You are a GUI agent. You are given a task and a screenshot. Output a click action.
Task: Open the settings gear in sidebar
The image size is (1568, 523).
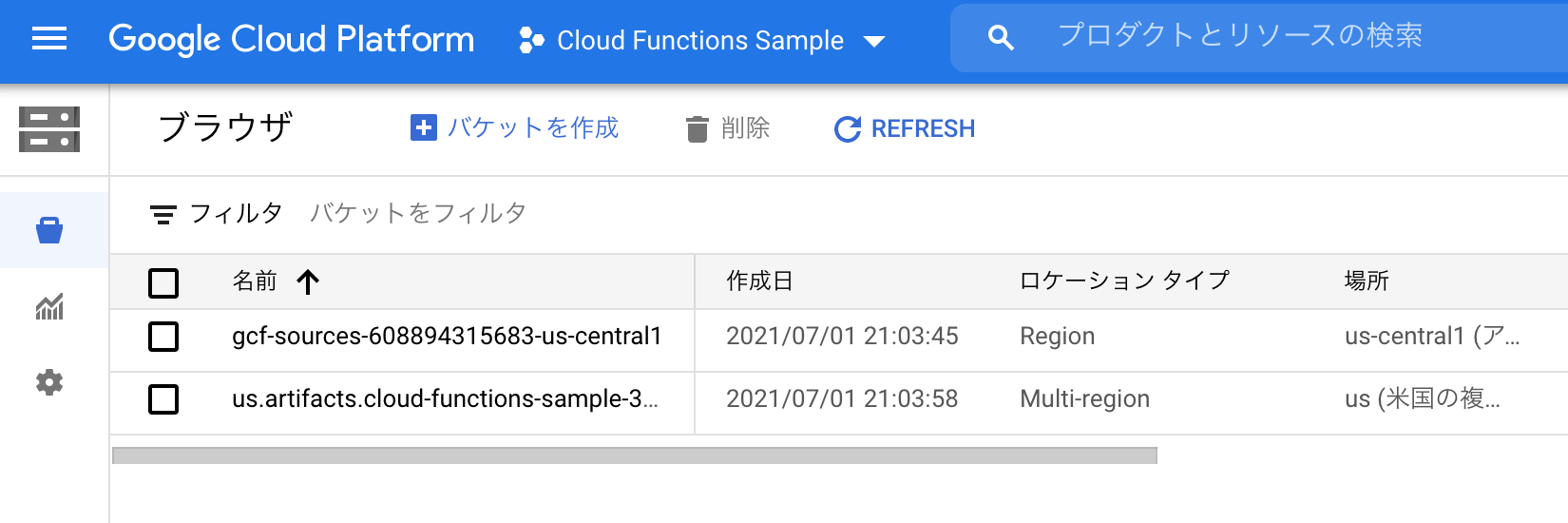(x=49, y=382)
